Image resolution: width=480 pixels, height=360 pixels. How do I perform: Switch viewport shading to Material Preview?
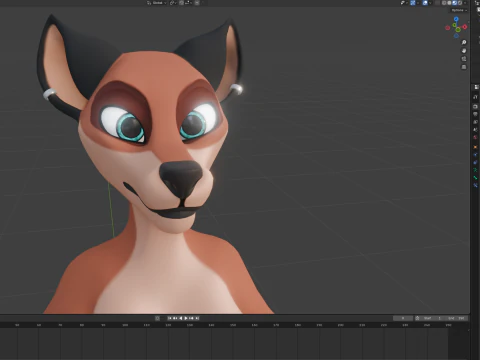tap(454, 3)
